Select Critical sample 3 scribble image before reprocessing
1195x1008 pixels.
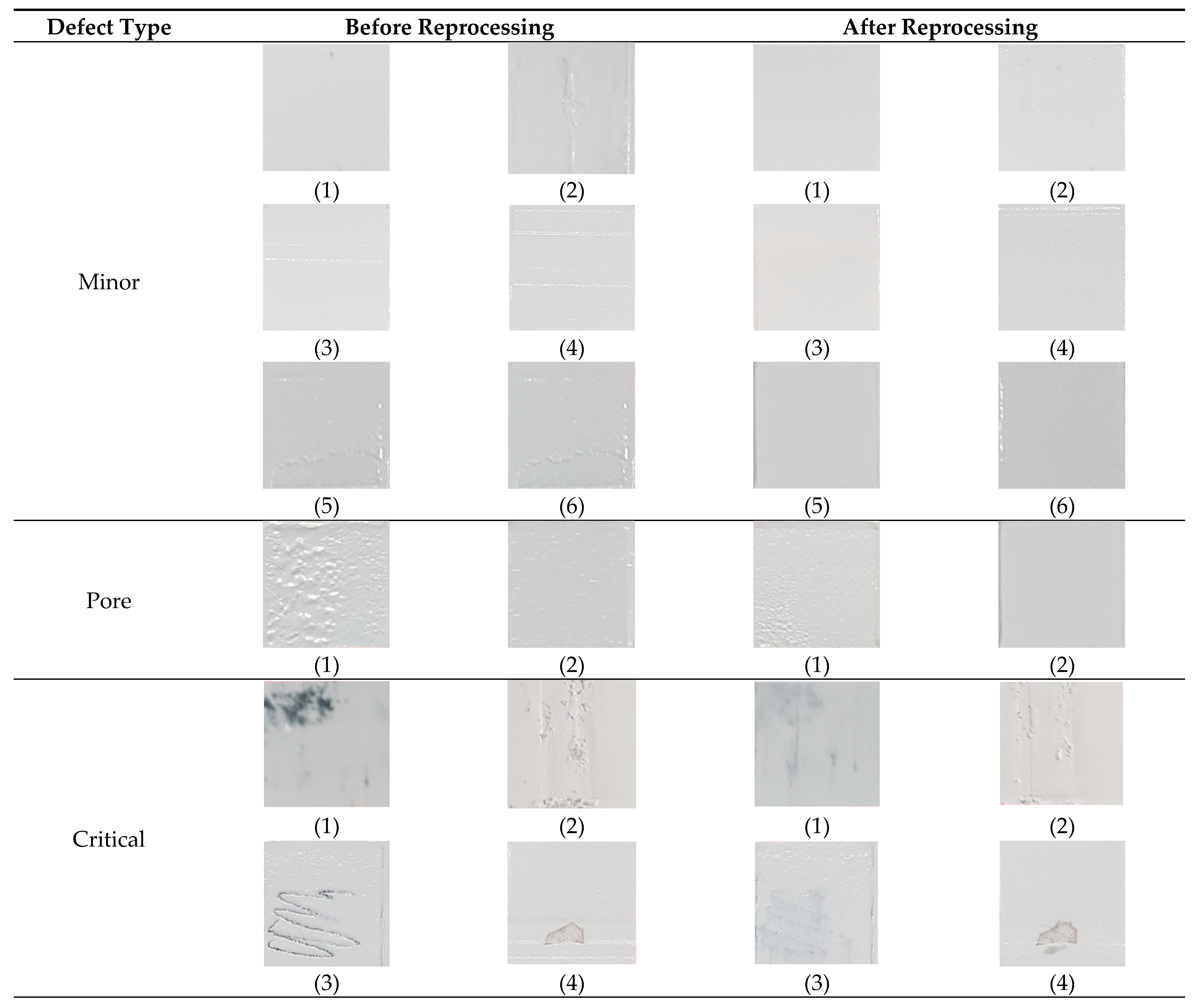click(326, 903)
